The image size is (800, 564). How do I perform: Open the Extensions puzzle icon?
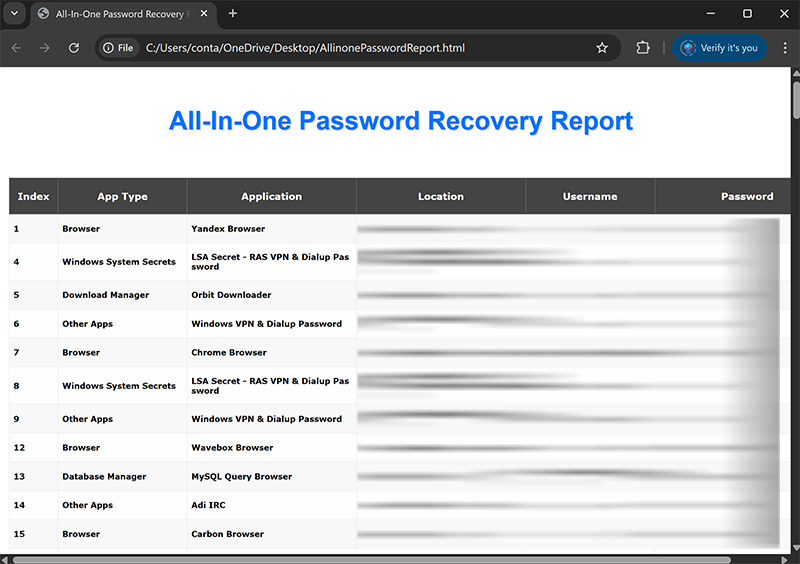click(x=643, y=48)
